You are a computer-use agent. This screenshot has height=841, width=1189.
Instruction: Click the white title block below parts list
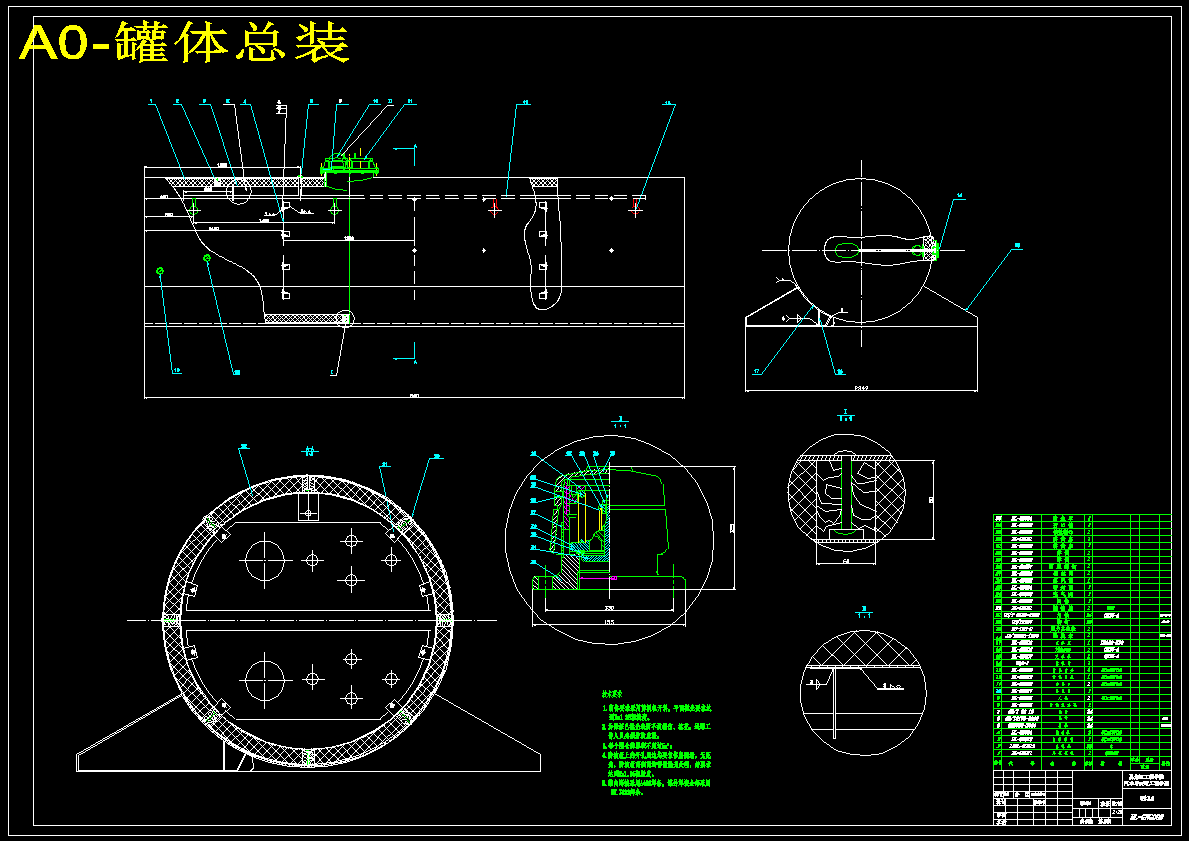coord(1081,798)
